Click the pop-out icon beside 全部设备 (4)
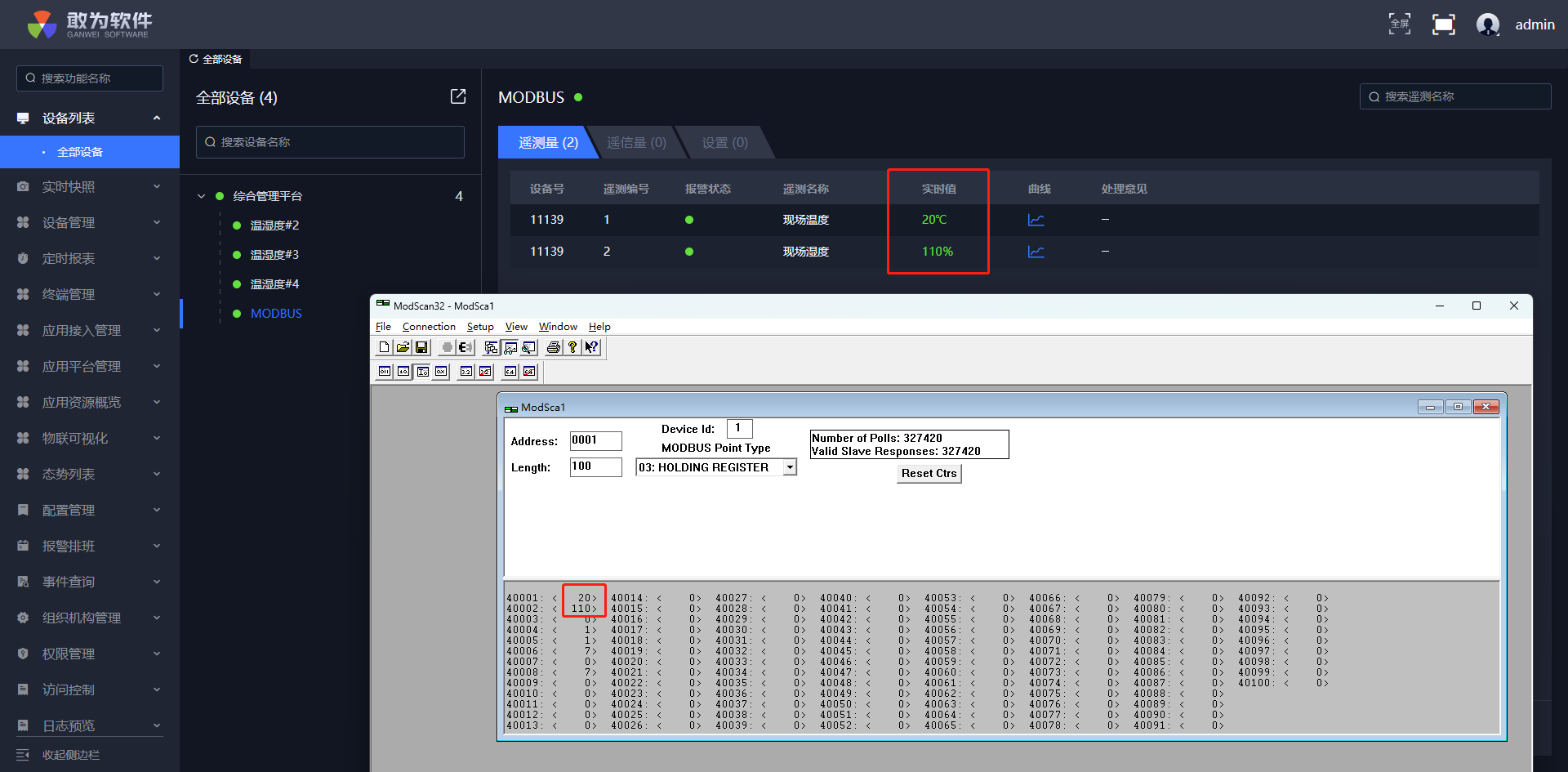Viewport: 1568px width, 772px height. [458, 97]
